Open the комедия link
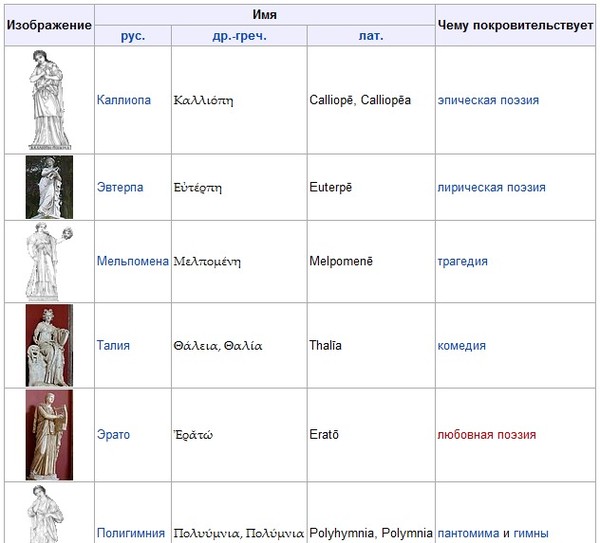 tap(461, 346)
